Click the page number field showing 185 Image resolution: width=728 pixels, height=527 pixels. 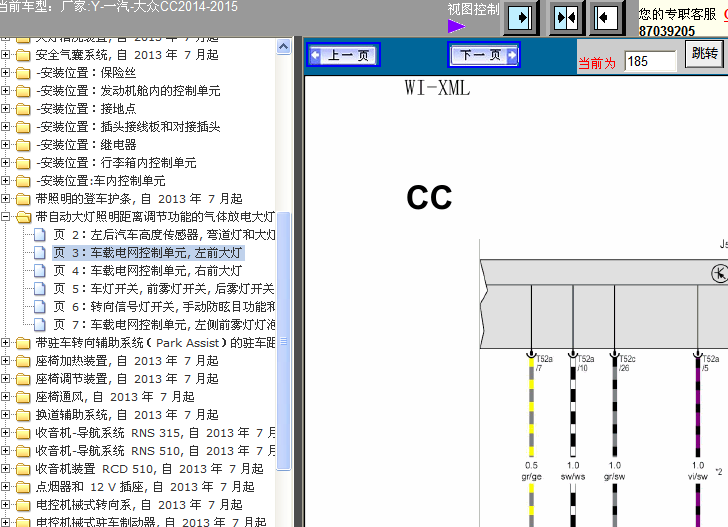coord(650,61)
